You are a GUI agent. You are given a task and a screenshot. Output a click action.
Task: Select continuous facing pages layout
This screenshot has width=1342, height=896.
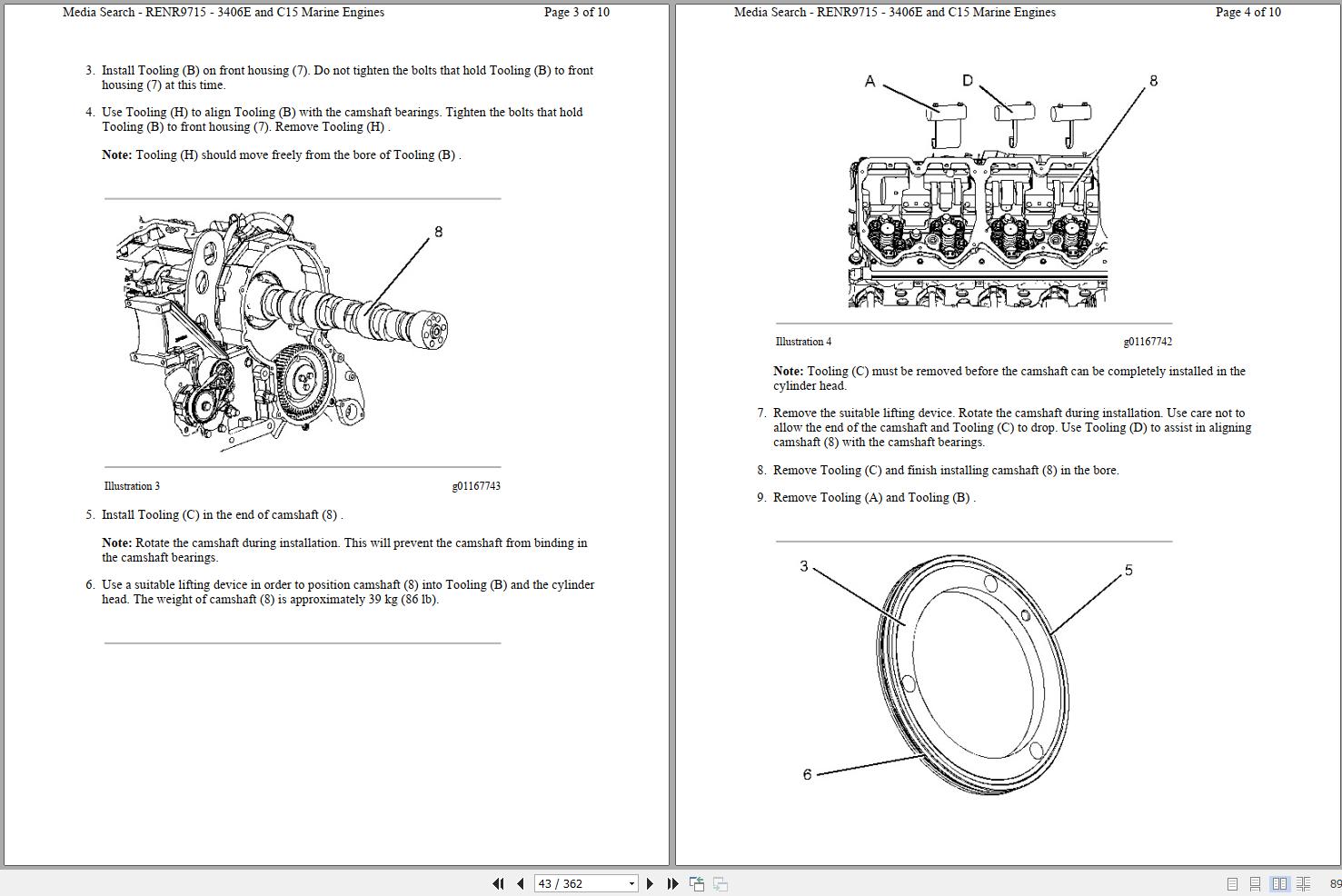[1303, 882]
